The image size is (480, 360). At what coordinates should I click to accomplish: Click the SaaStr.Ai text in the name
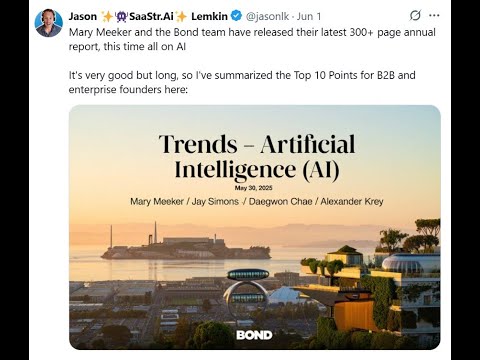coord(151,16)
